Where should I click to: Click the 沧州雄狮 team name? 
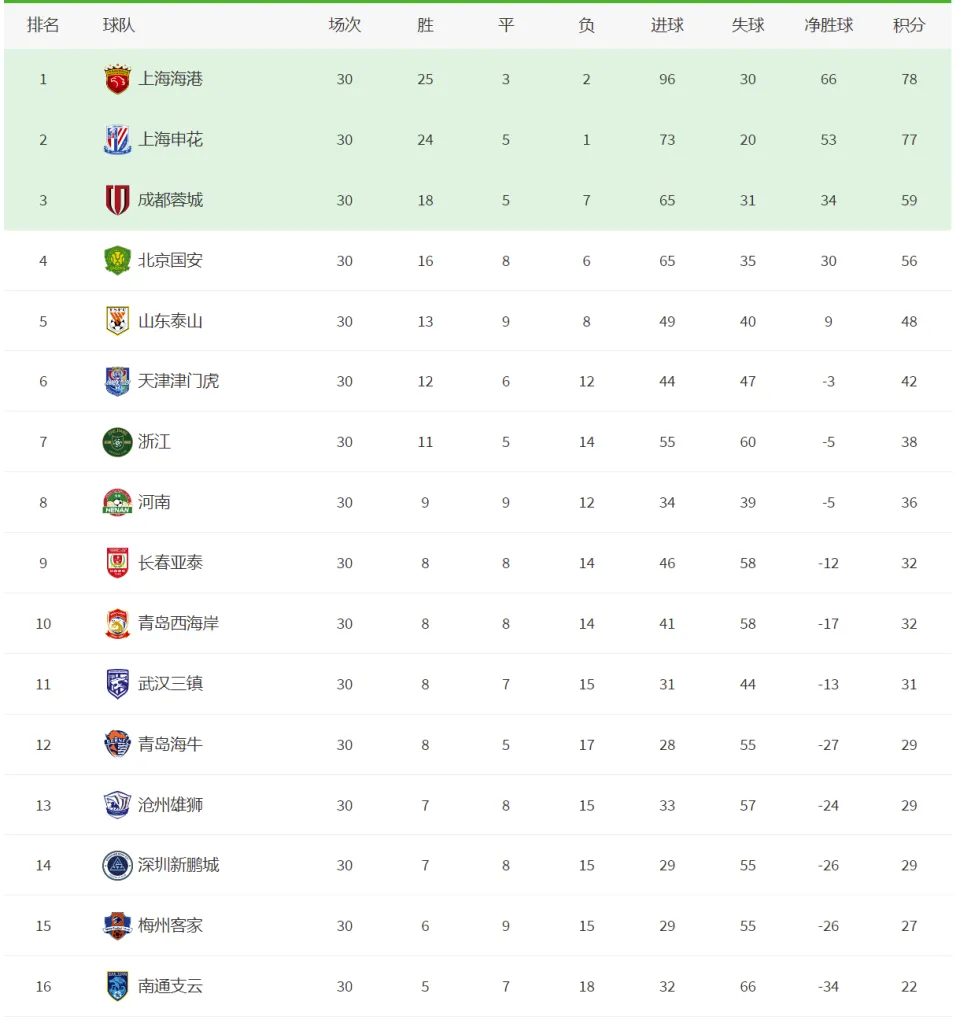170,805
